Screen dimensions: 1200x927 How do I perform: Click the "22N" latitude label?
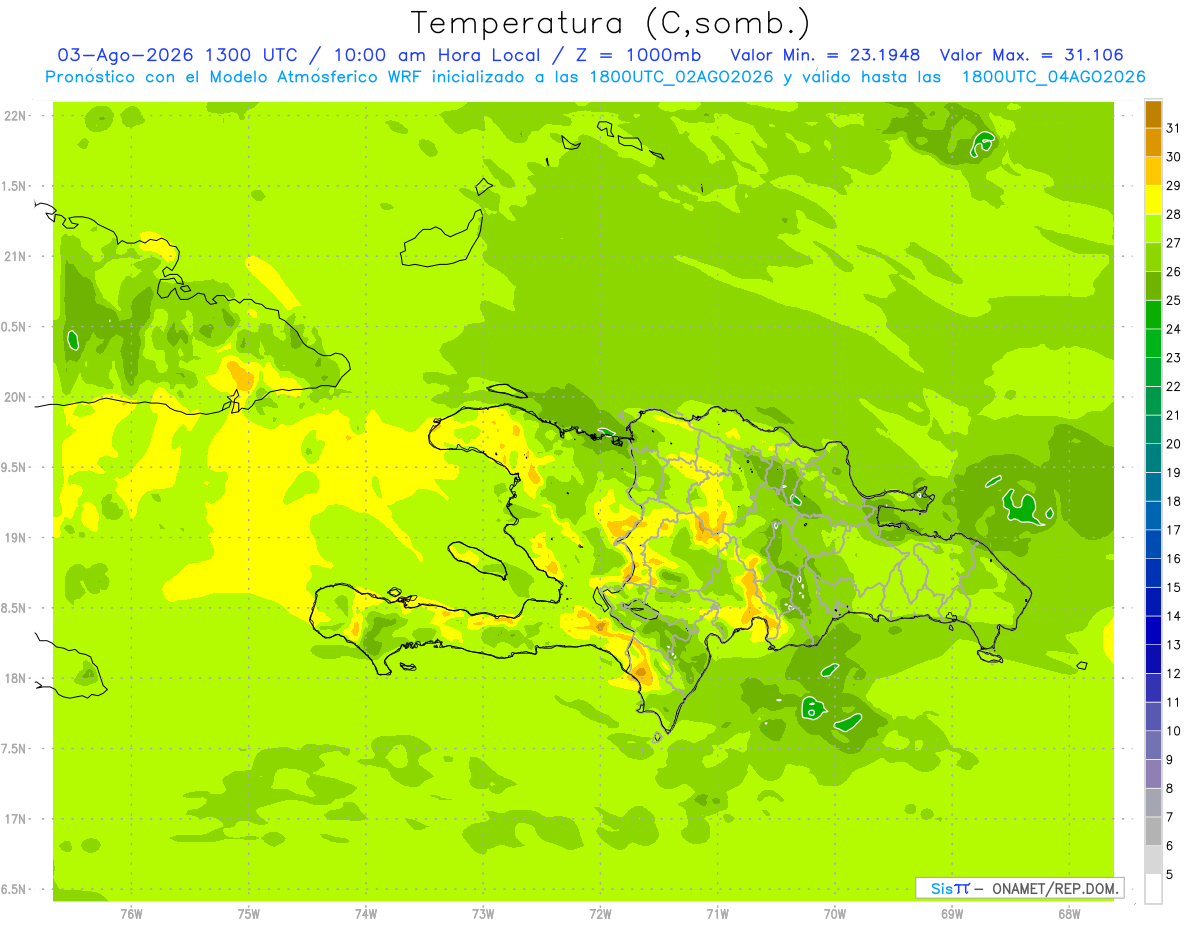(x=16, y=116)
